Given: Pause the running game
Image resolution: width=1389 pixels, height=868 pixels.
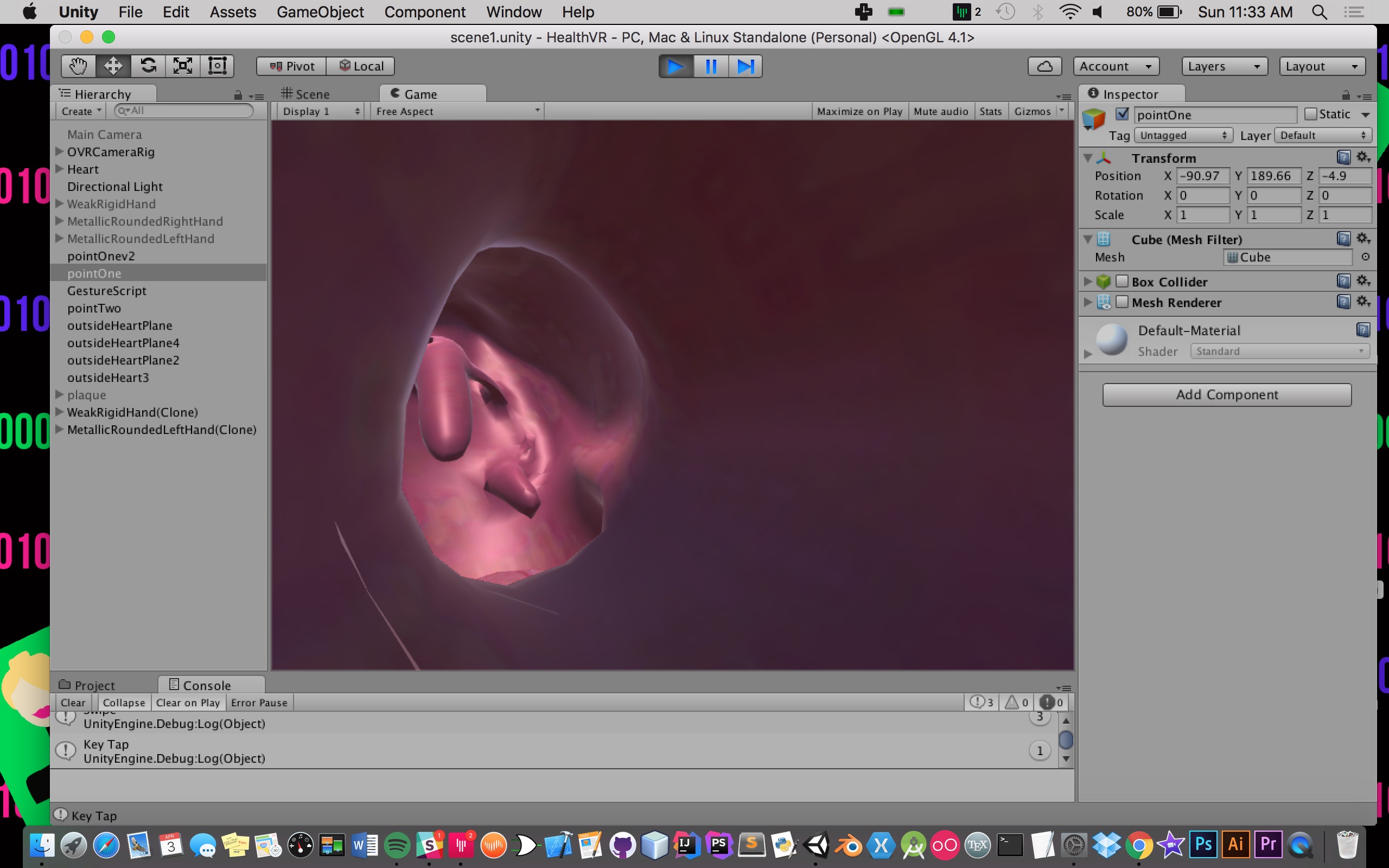Looking at the screenshot, I should (711, 66).
